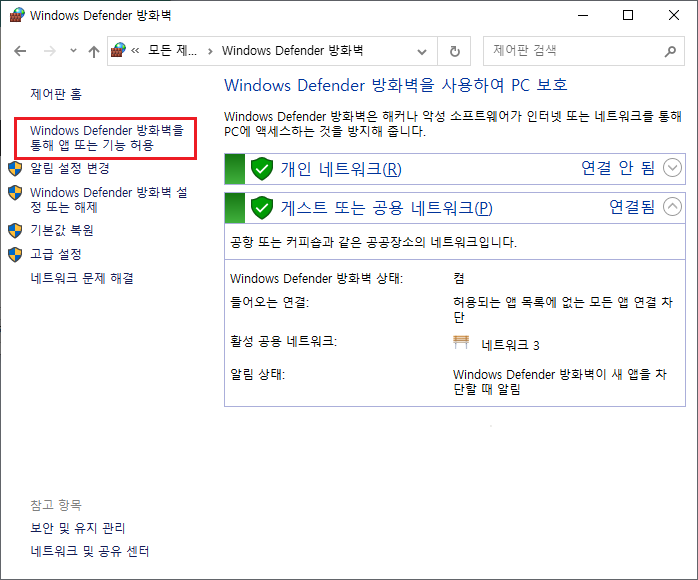This screenshot has width=698, height=580.
Task: Click shield icon beside 고급 설정
Action: click(15, 255)
